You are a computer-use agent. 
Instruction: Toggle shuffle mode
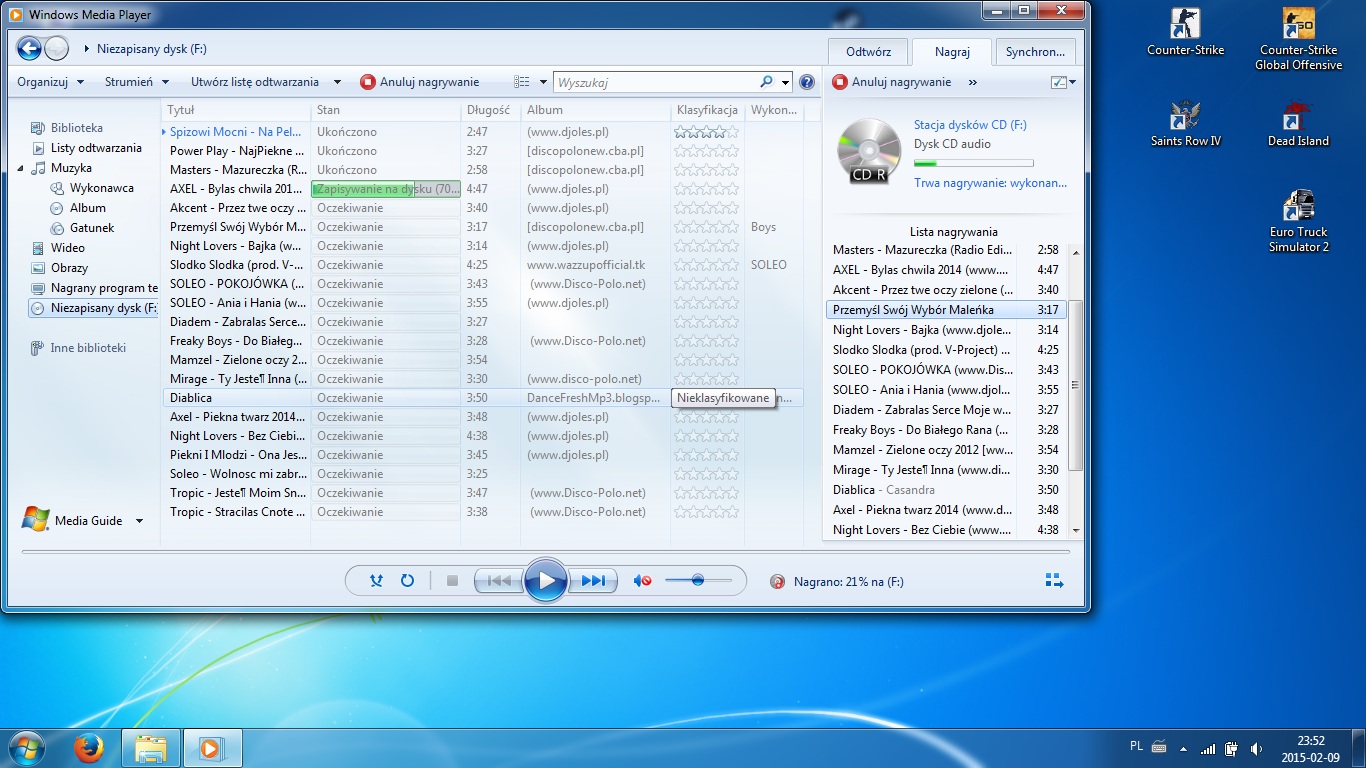(376, 580)
